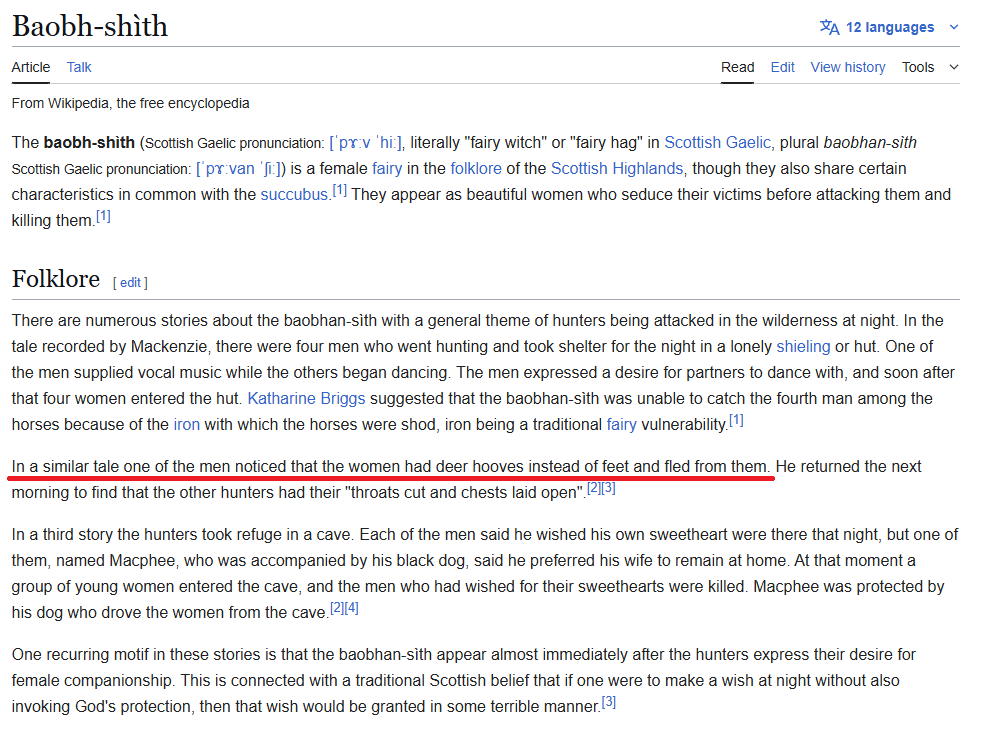Click the translate languages icon
This screenshot has height=736, width=998.
pyautogui.click(x=829, y=27)
